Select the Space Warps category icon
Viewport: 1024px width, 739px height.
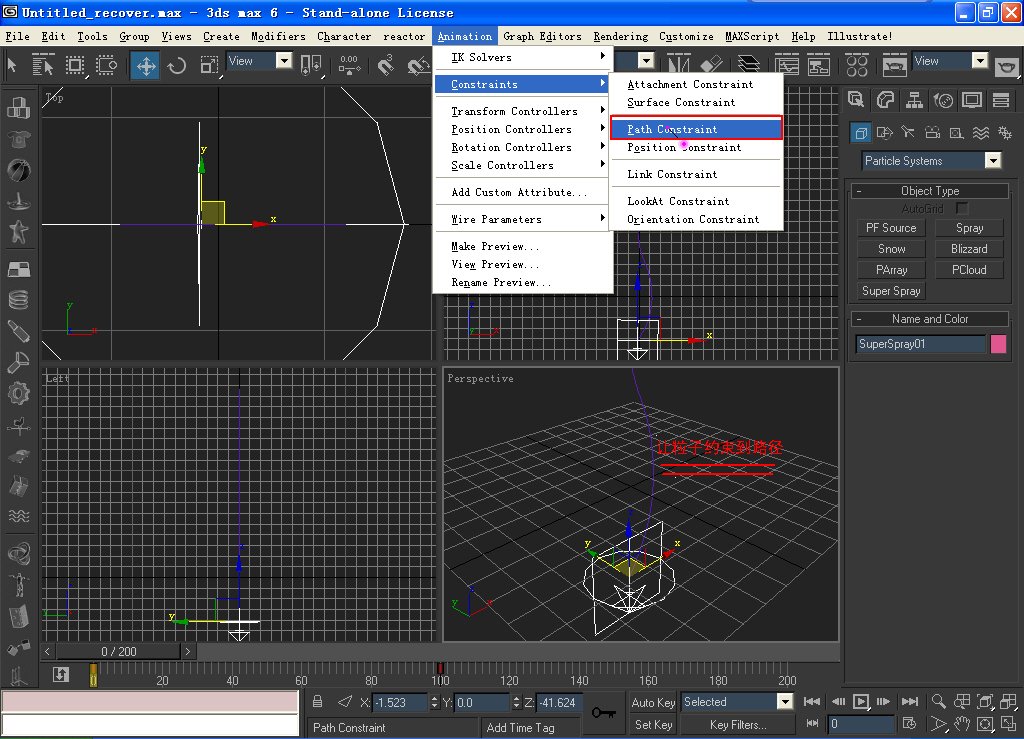981,133
